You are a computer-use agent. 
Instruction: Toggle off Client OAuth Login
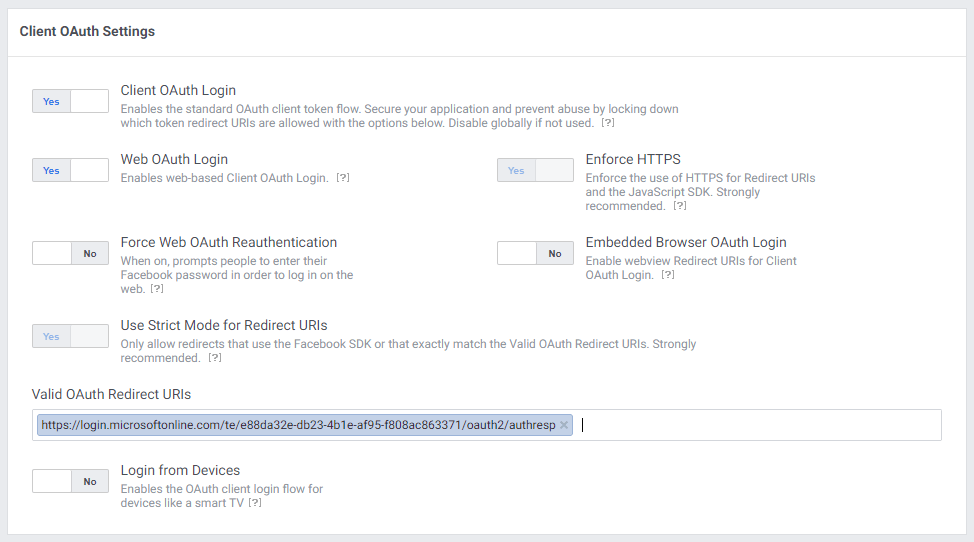[70, 101]
